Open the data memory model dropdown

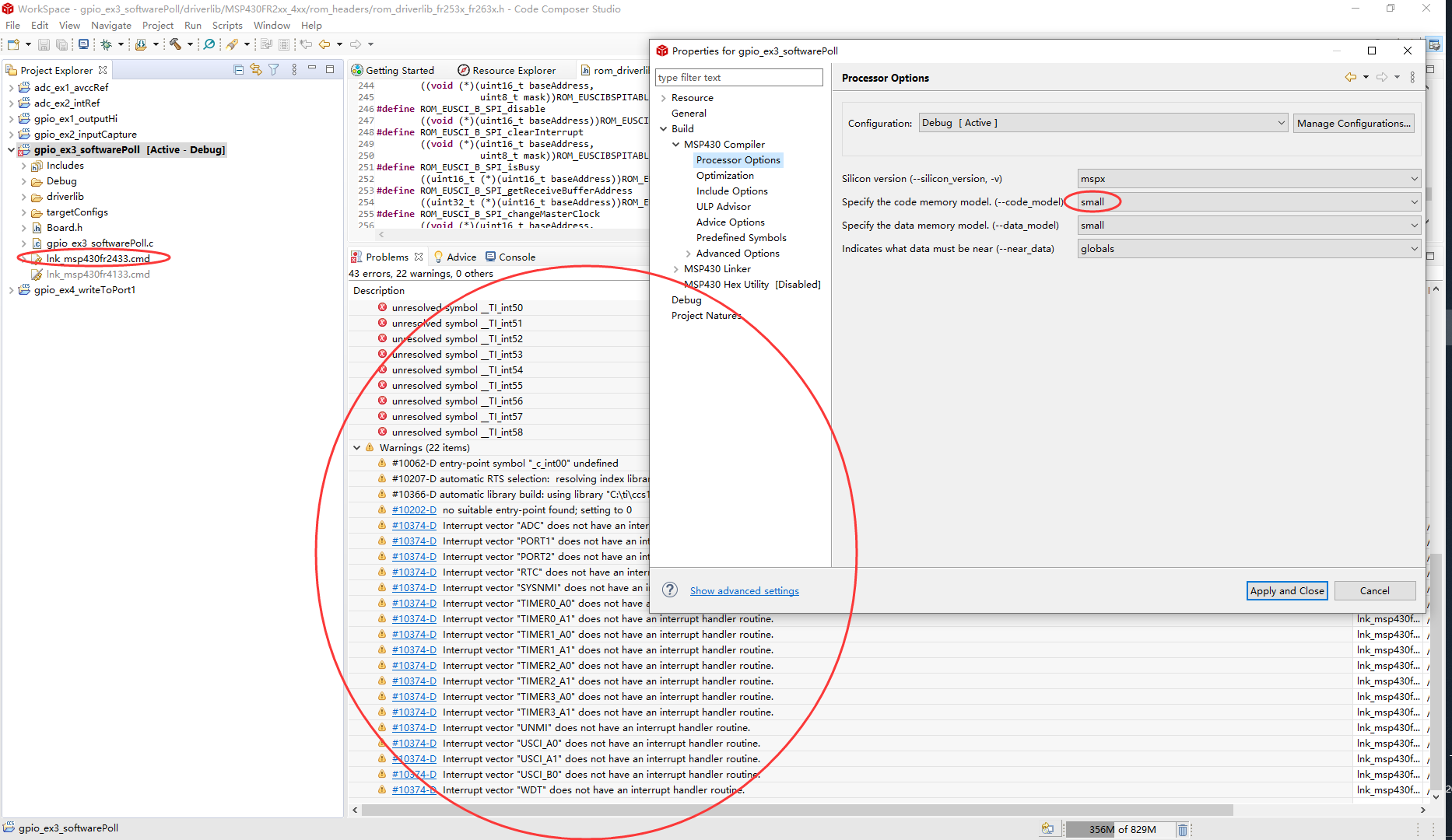click(x=1249, y=226)
